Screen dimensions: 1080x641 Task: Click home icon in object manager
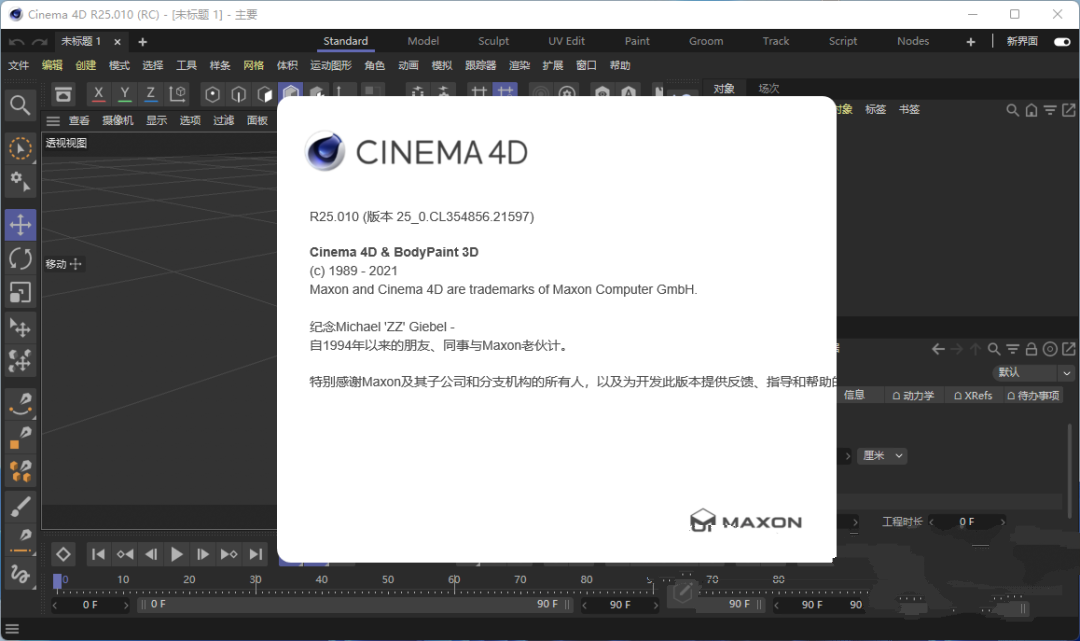pos(1031,110)
